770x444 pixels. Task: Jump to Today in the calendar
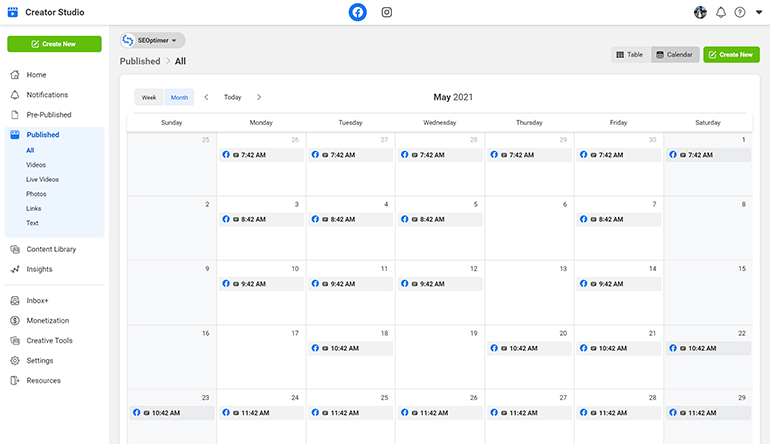[232, 97]
